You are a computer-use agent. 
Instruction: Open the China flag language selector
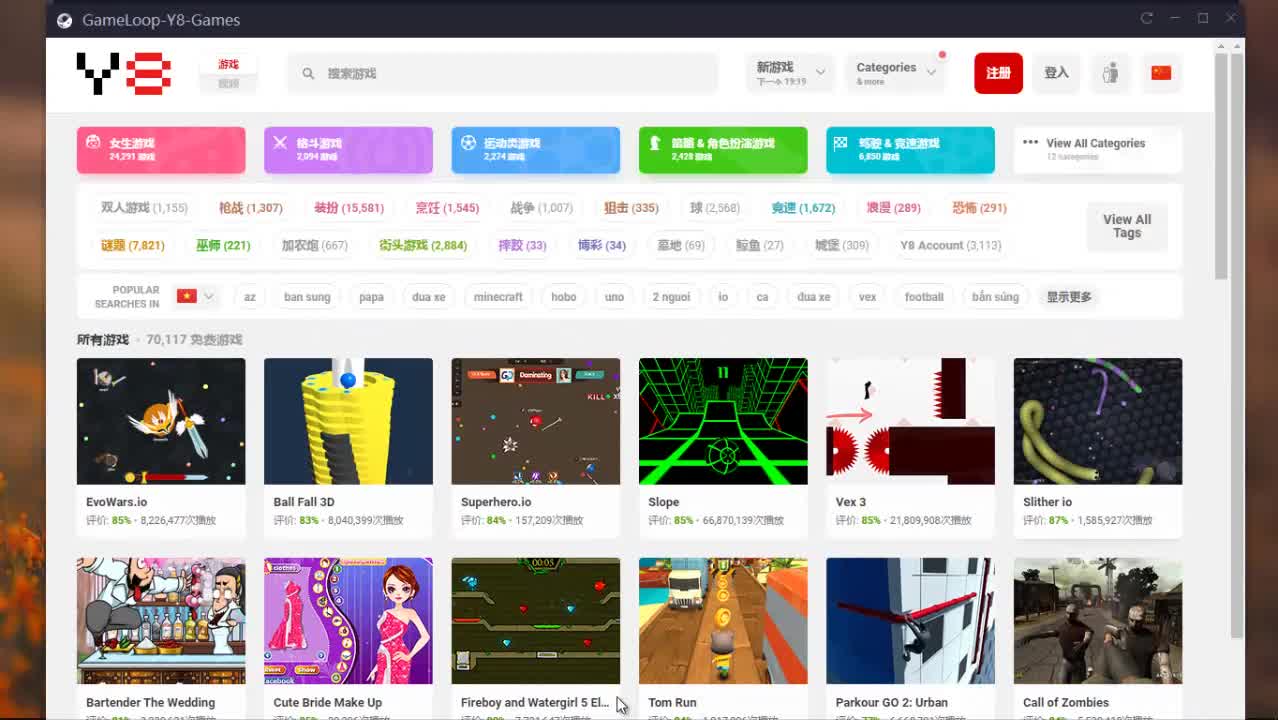1161,73
